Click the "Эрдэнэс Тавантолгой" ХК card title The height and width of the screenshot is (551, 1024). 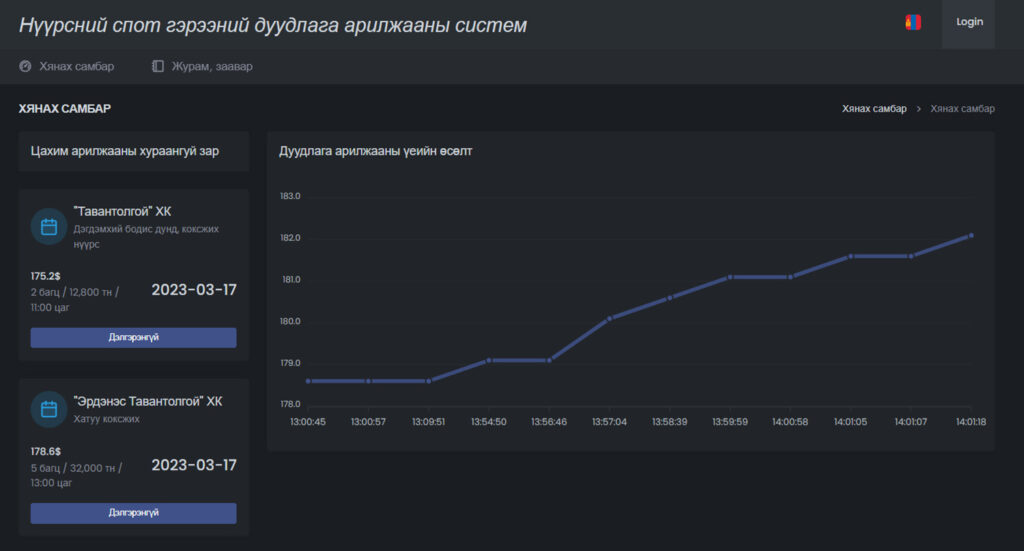[x=148, y=401]
